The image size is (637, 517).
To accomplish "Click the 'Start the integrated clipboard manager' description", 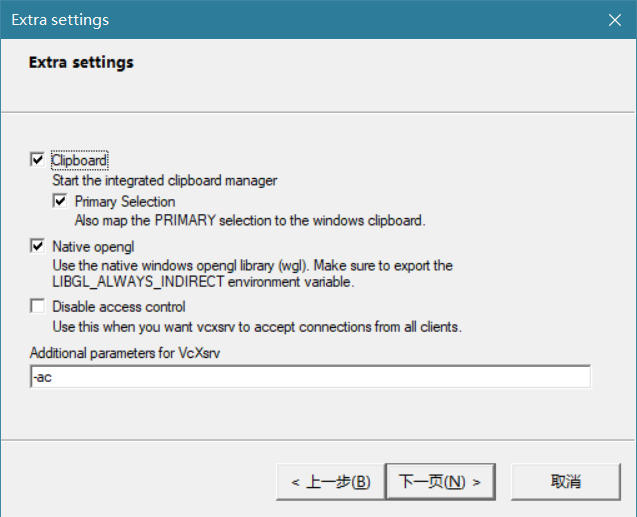I will pos(165,180).
